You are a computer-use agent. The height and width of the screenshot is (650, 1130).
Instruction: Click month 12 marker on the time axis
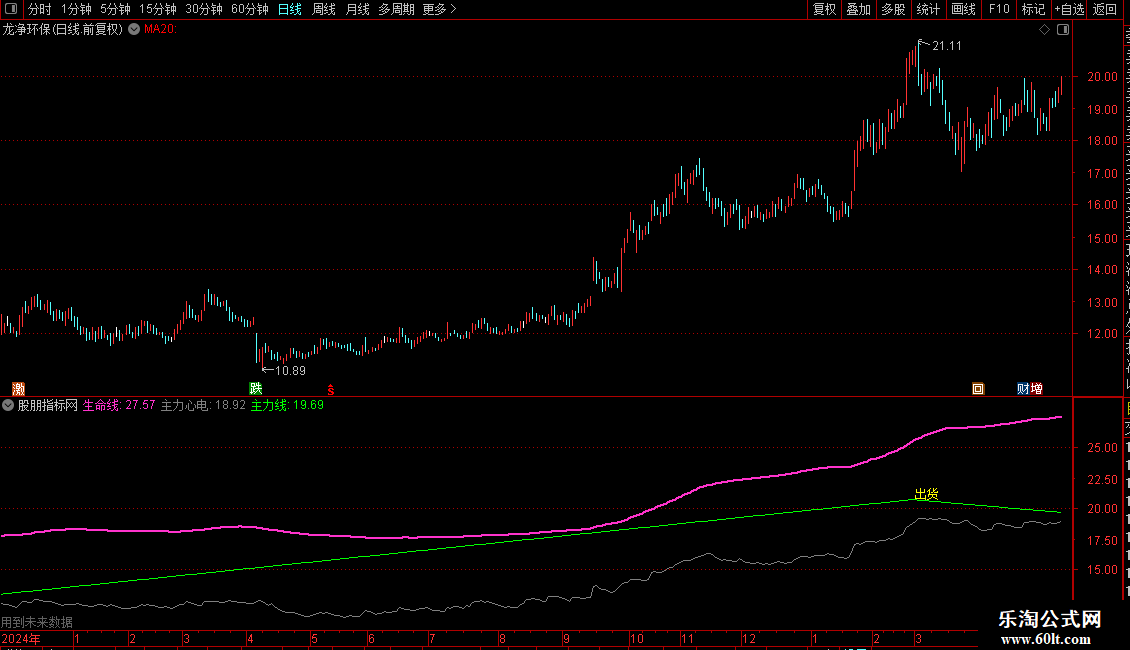point(749,639)
